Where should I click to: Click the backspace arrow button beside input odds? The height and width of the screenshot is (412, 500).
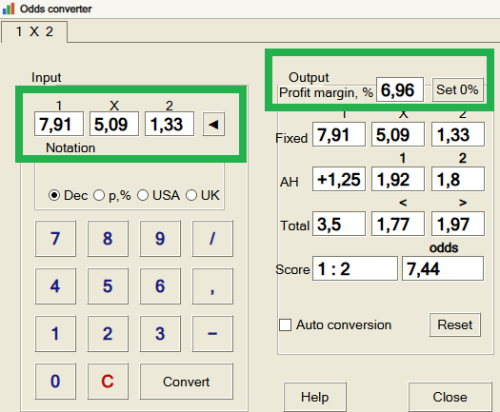pyautogui.click(x=214, y=124)
